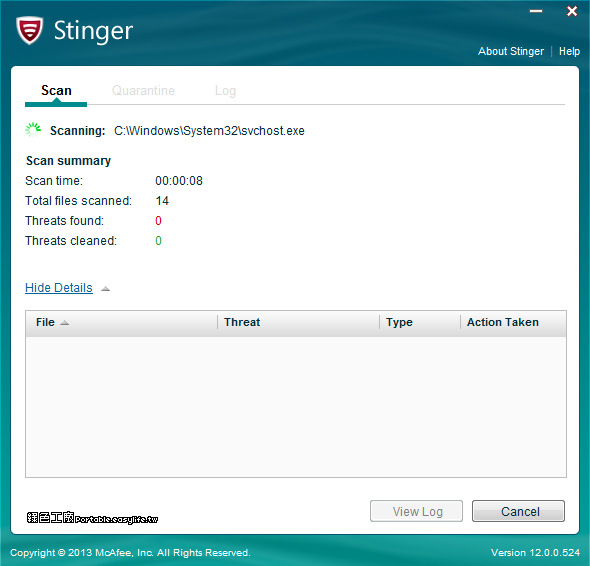
Task: Open the Help link
Action: pyautogui.click(x=569, y=51)
